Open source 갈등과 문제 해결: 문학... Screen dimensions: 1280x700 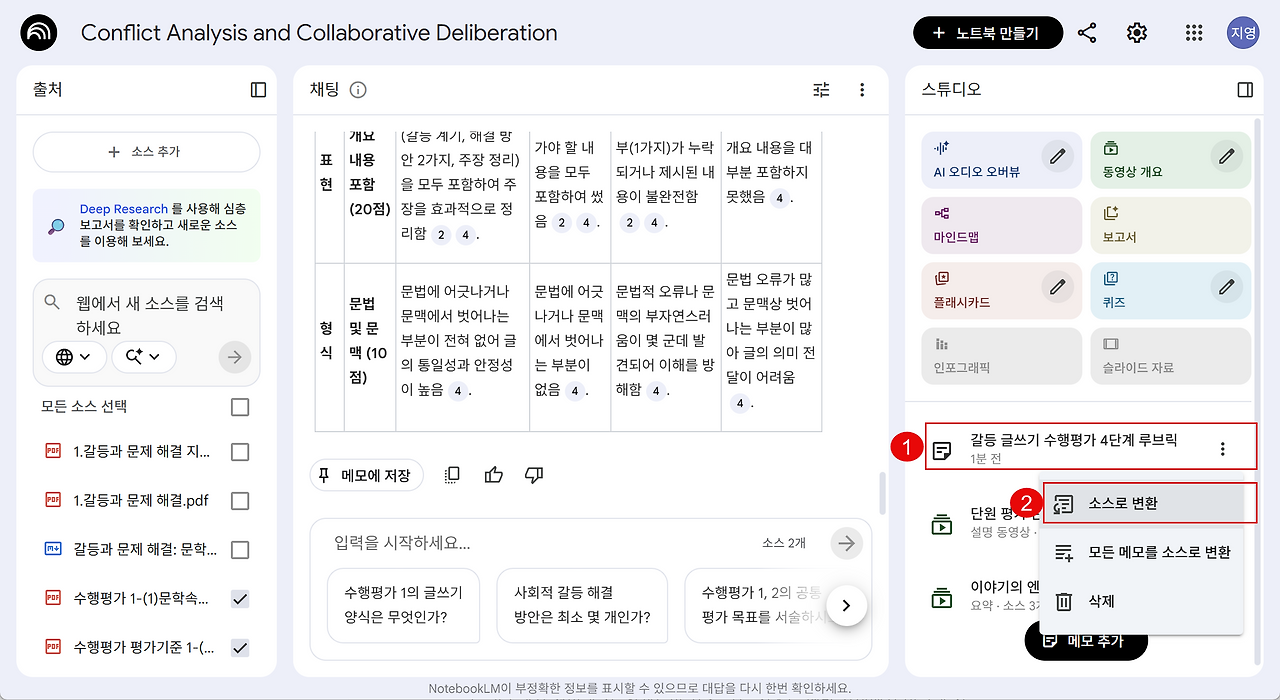(x=145, y=549)
